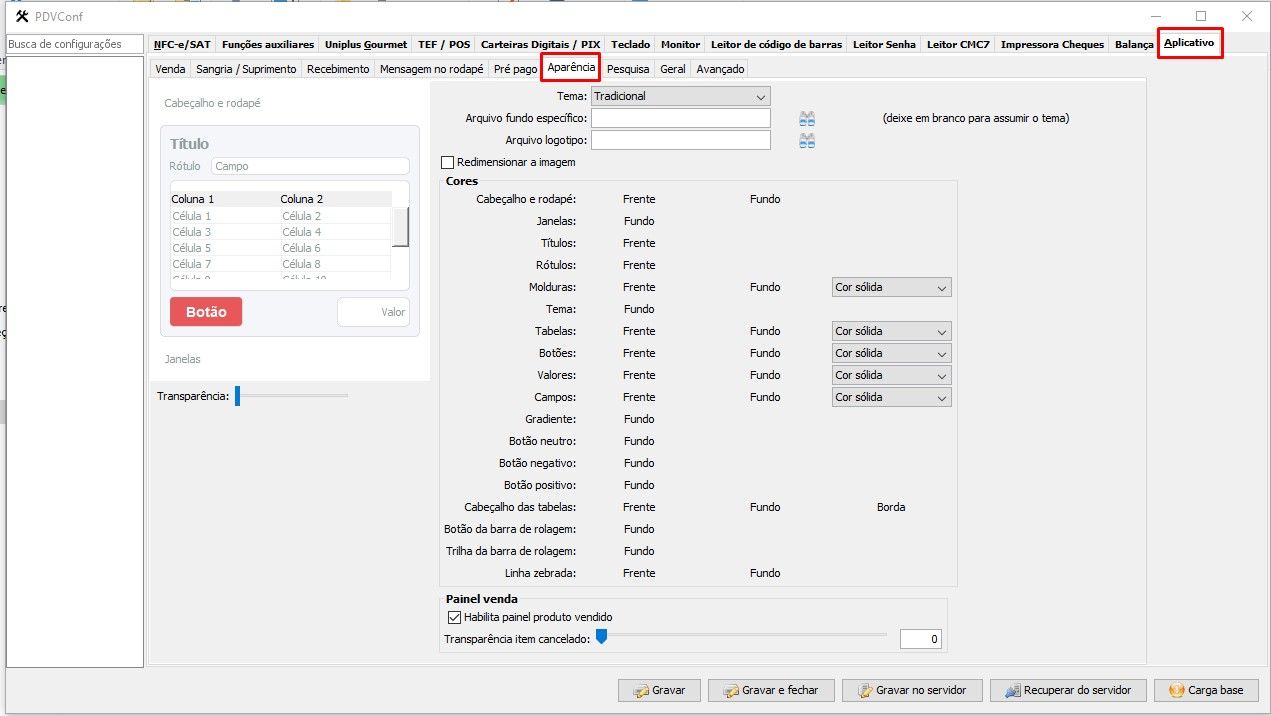Screen dimensions: 1271x716
Task: Click Cabeçalho e rodapé Frente color
Action: coord(639,199)
